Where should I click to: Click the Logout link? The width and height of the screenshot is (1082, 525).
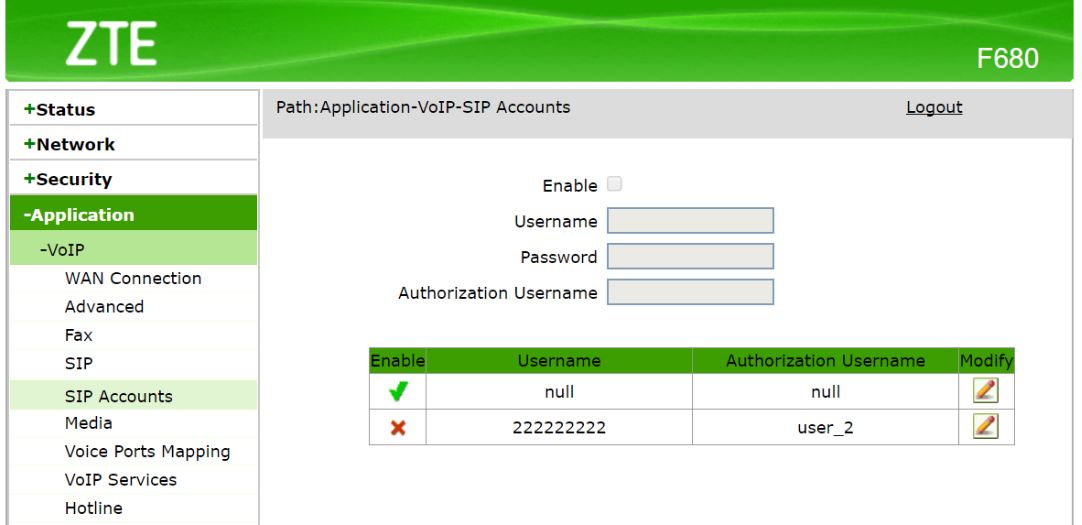click(934, 107)
